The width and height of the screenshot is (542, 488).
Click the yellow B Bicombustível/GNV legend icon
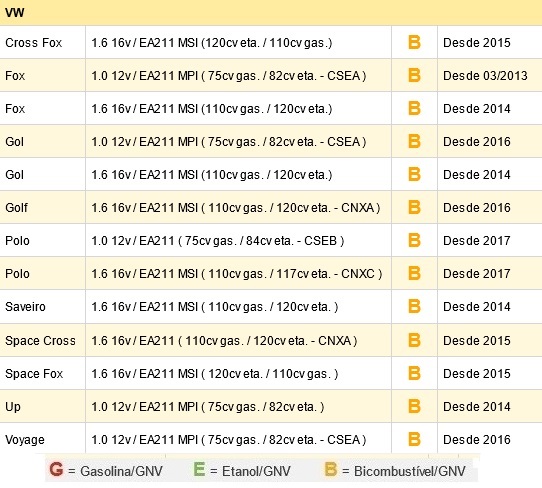330,469
